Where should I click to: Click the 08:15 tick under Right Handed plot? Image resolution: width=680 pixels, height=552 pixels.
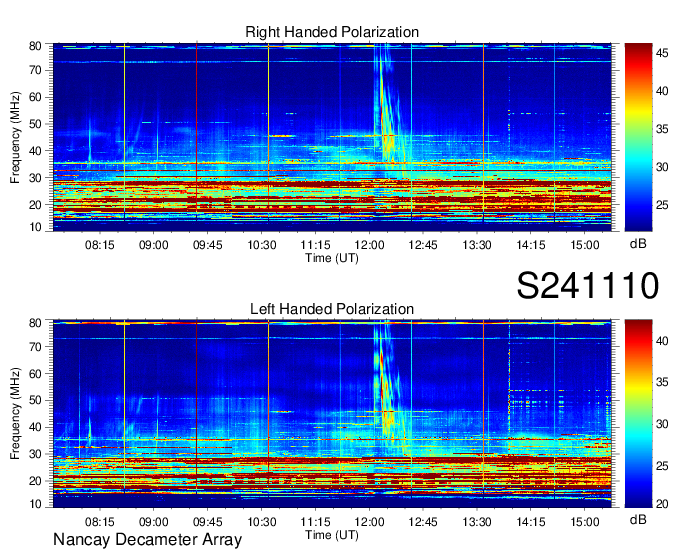tap(100, 245)
